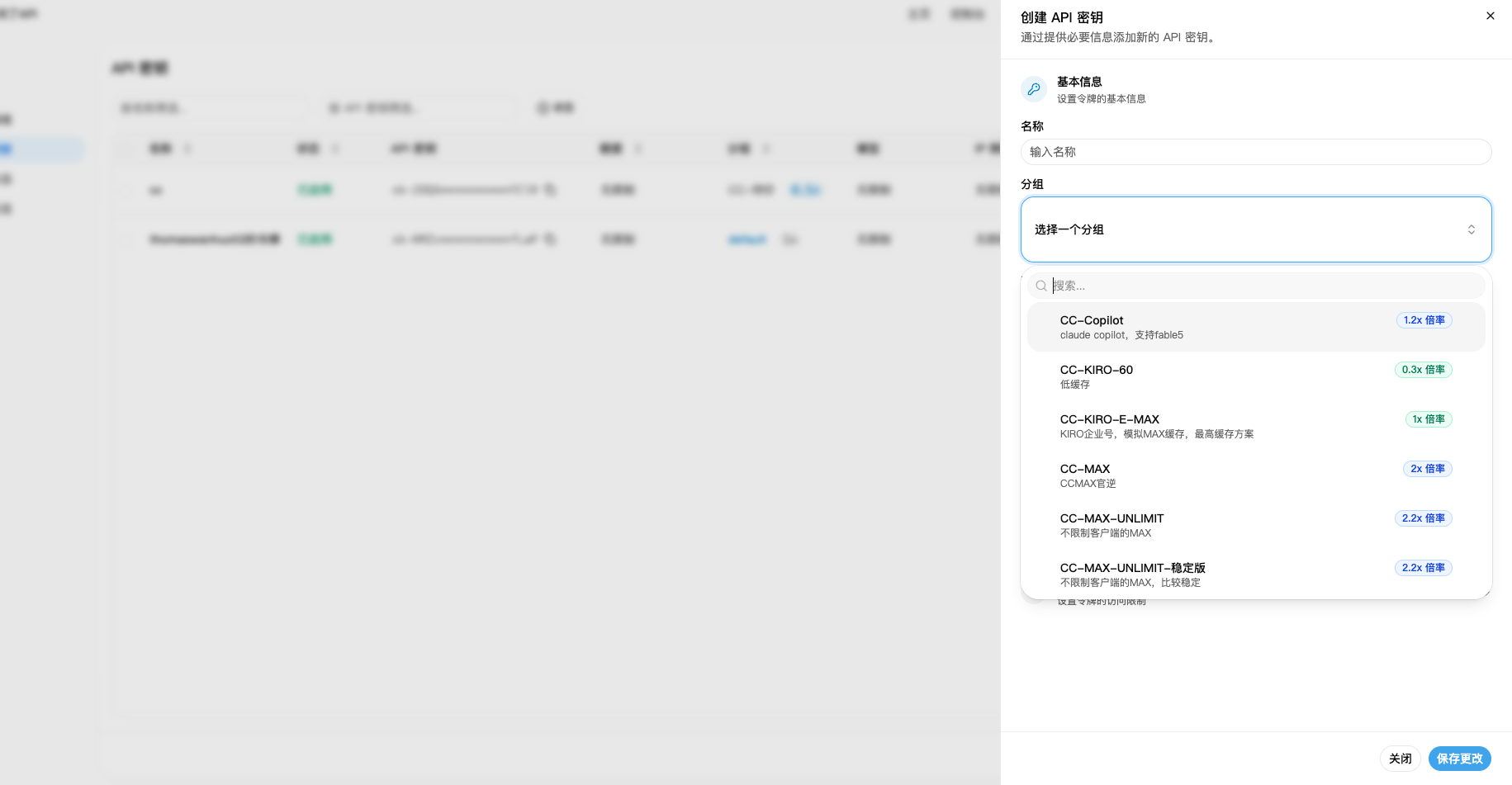This screenshot has width=1512, height=785.
Task: Close the Create API Key panel with the X icon
Action: pyautogui.click(x=1490, y=16)
